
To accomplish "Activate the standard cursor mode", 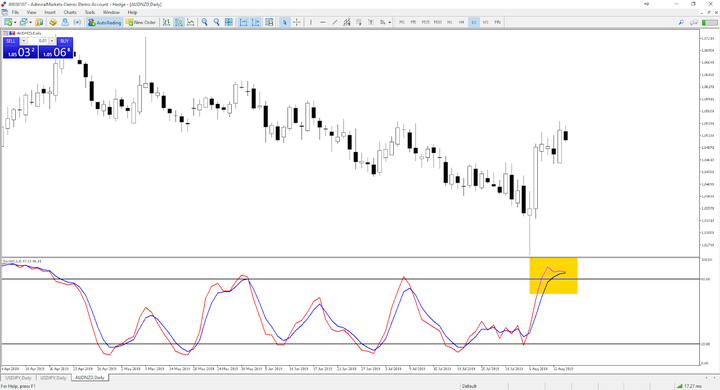I will 285,22.
